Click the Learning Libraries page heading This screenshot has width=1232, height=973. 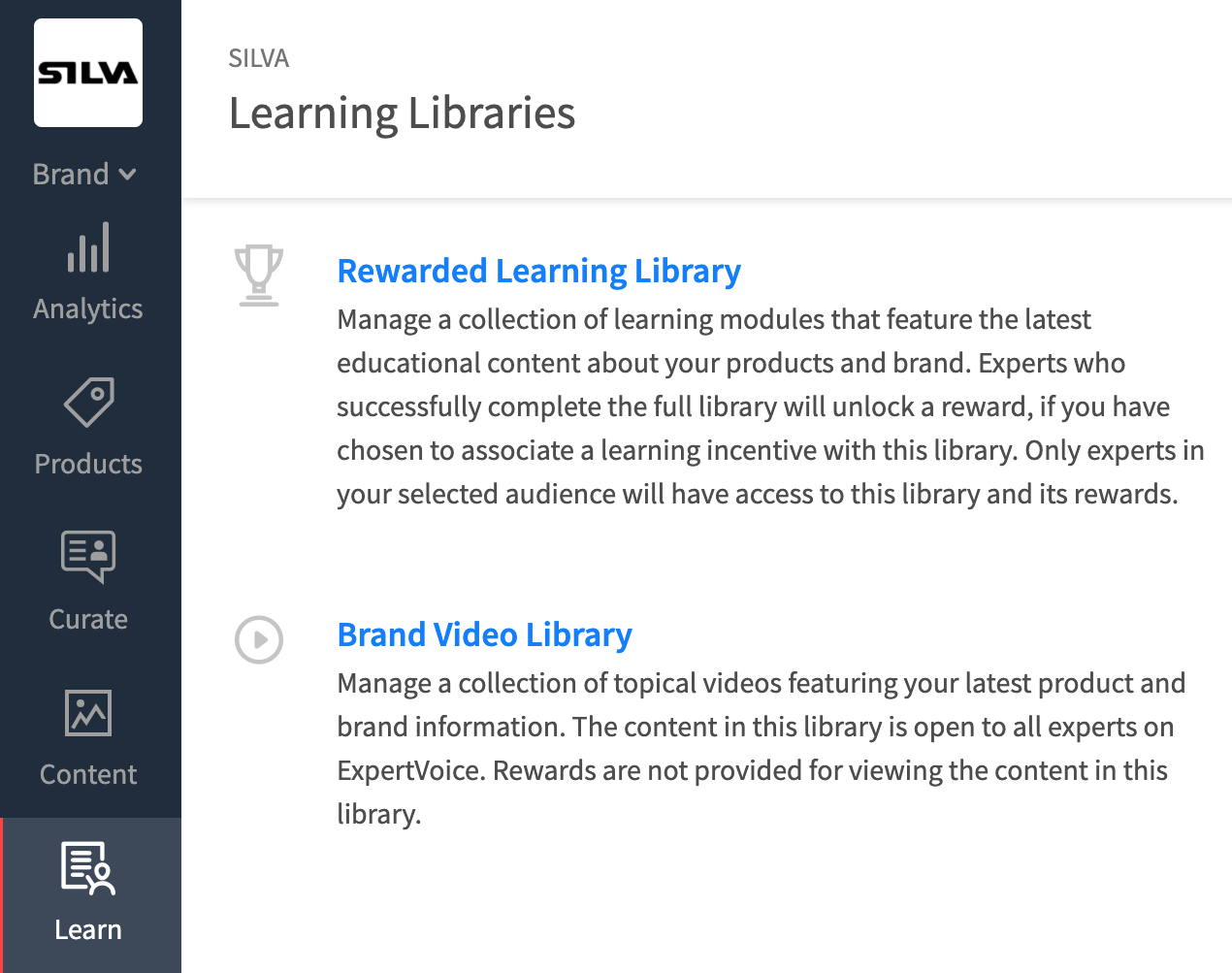pos(402,113)
